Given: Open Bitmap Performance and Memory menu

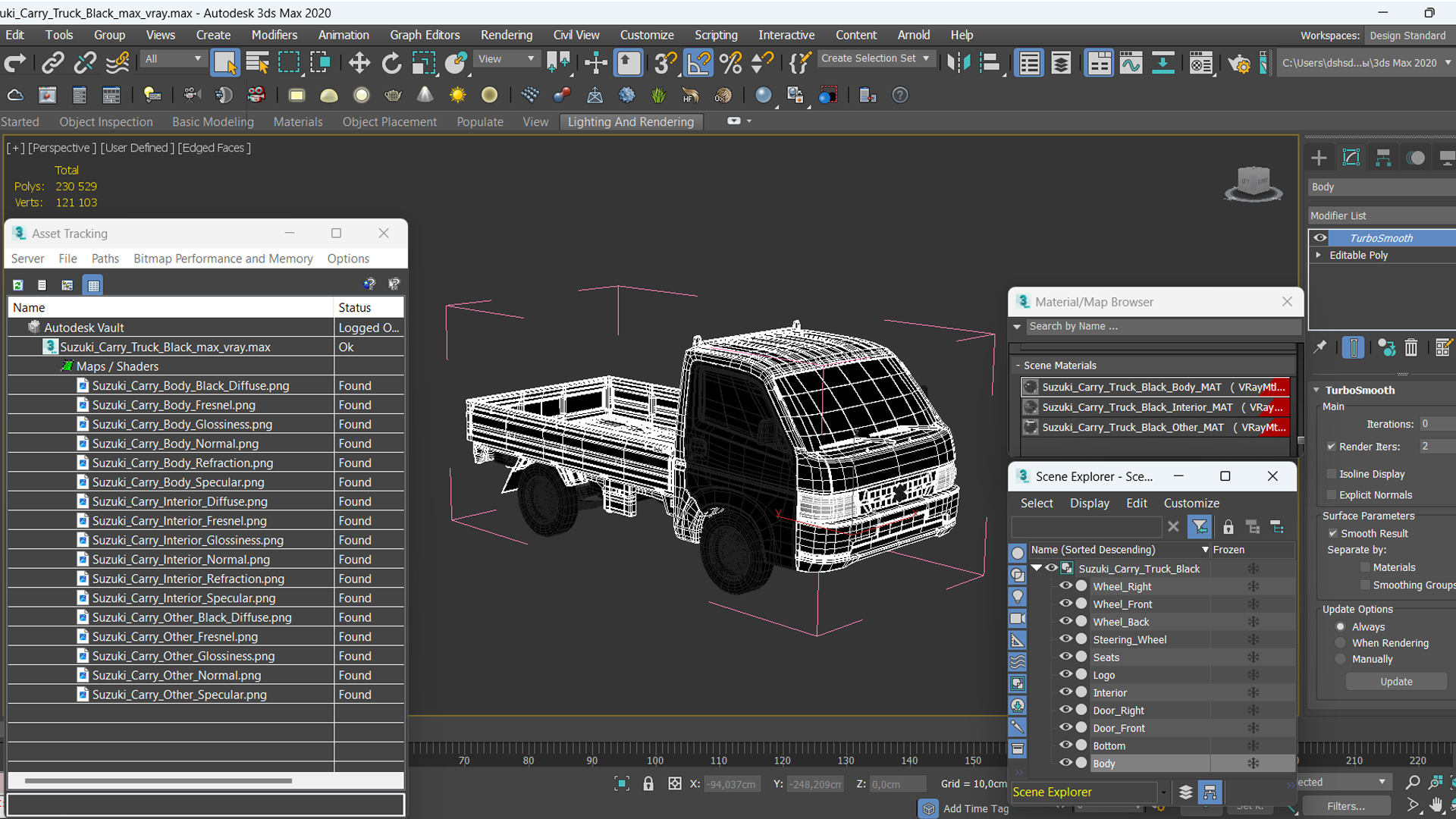Looking at the screenshot, I should 223,259.
